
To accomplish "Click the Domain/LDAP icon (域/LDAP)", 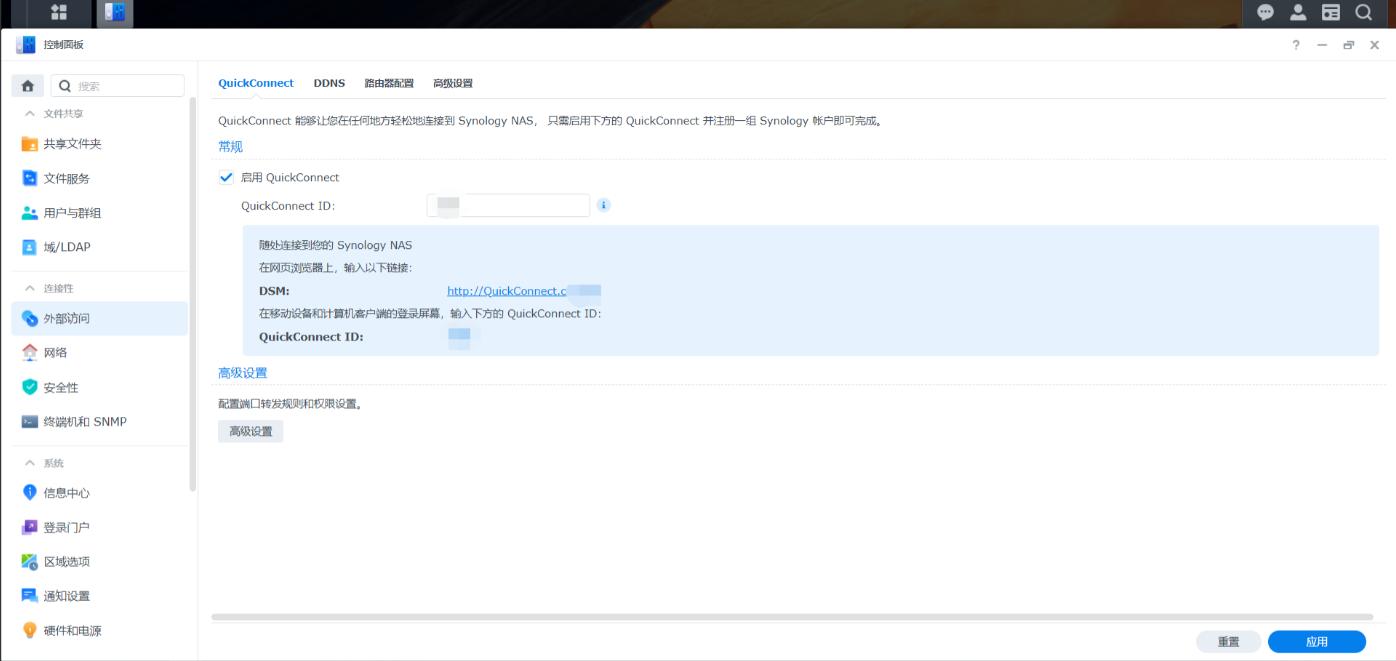I will [30, 247].
